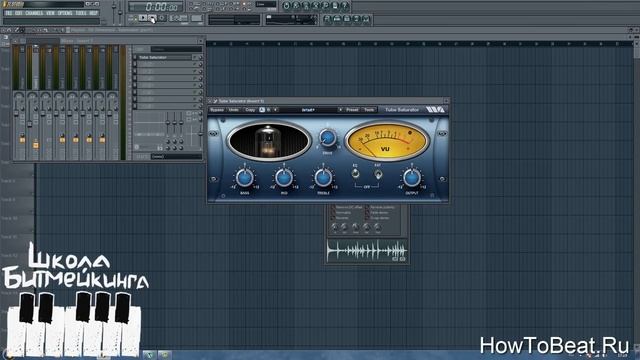The height and width of the screenshot is (360, 640).
Task: Click Tools in the Tube Saturator toolbar
Action: (369, 110)
